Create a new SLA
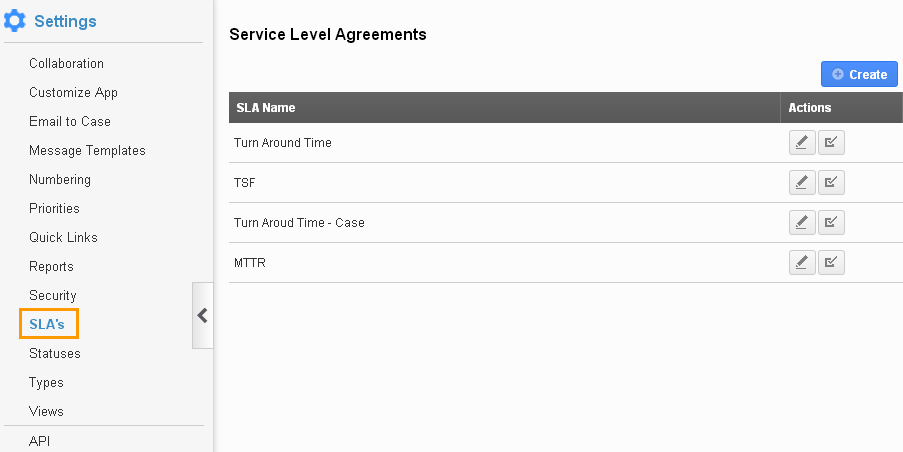This screenshot has width=903, height=452. pyautogui.click(x=859, y=74)
